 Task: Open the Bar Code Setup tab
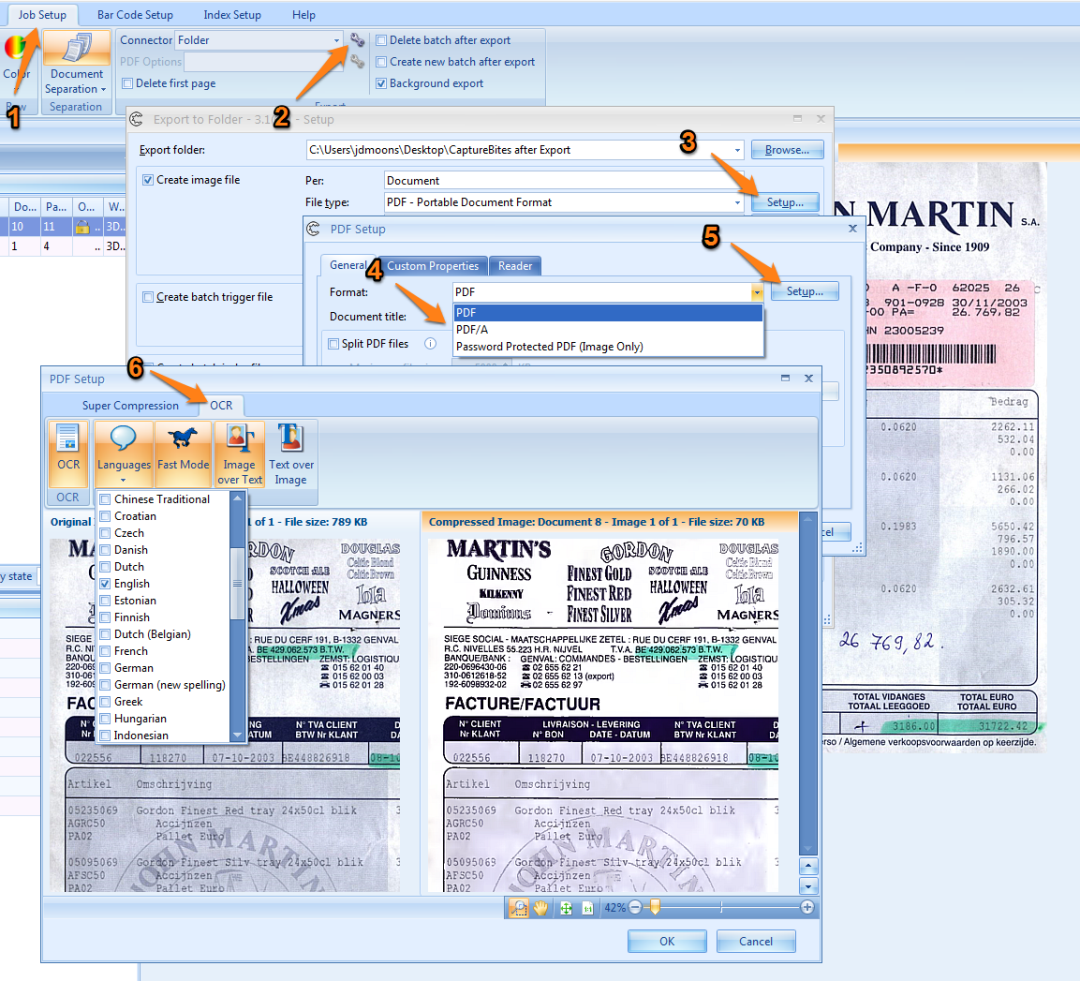coord(135,14)
